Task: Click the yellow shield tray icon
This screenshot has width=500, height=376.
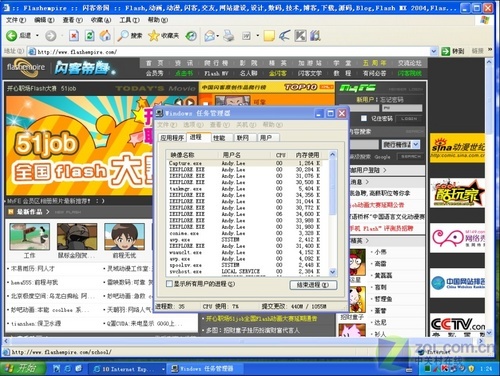Action: 471,369
